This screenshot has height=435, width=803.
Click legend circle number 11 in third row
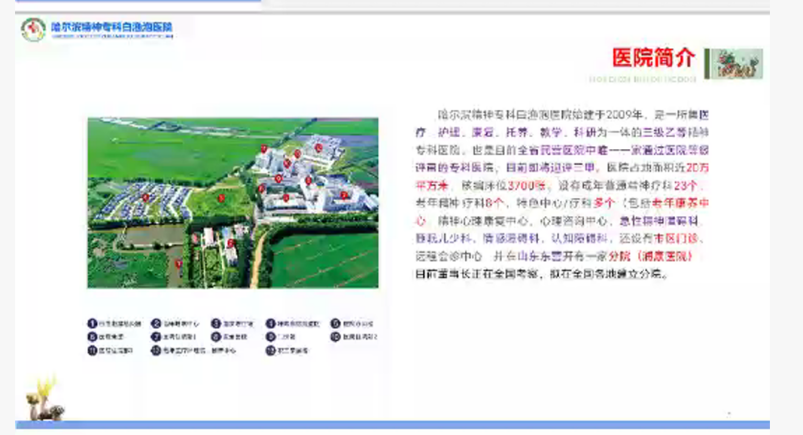pyautogui.click(x=93, y=351)
